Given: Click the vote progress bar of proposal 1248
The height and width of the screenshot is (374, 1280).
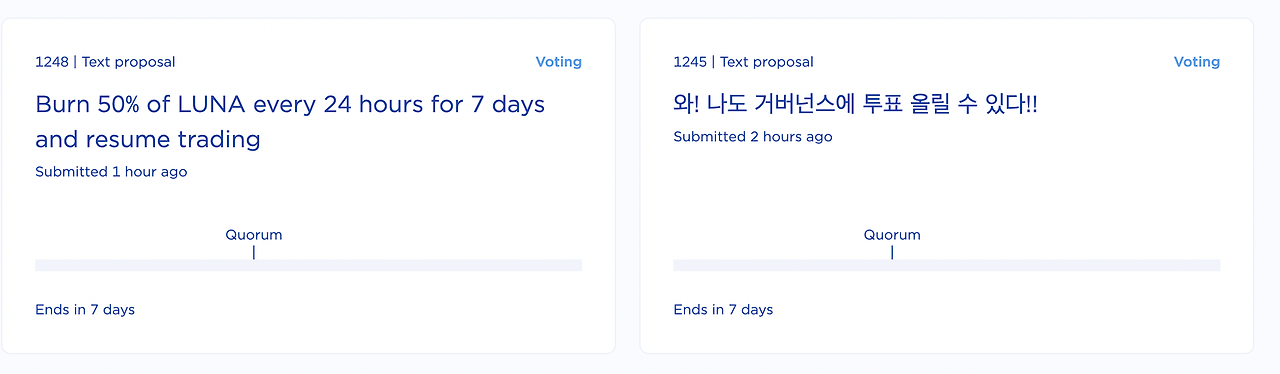Looking at the screenshot, I should [x=308, y=265].
